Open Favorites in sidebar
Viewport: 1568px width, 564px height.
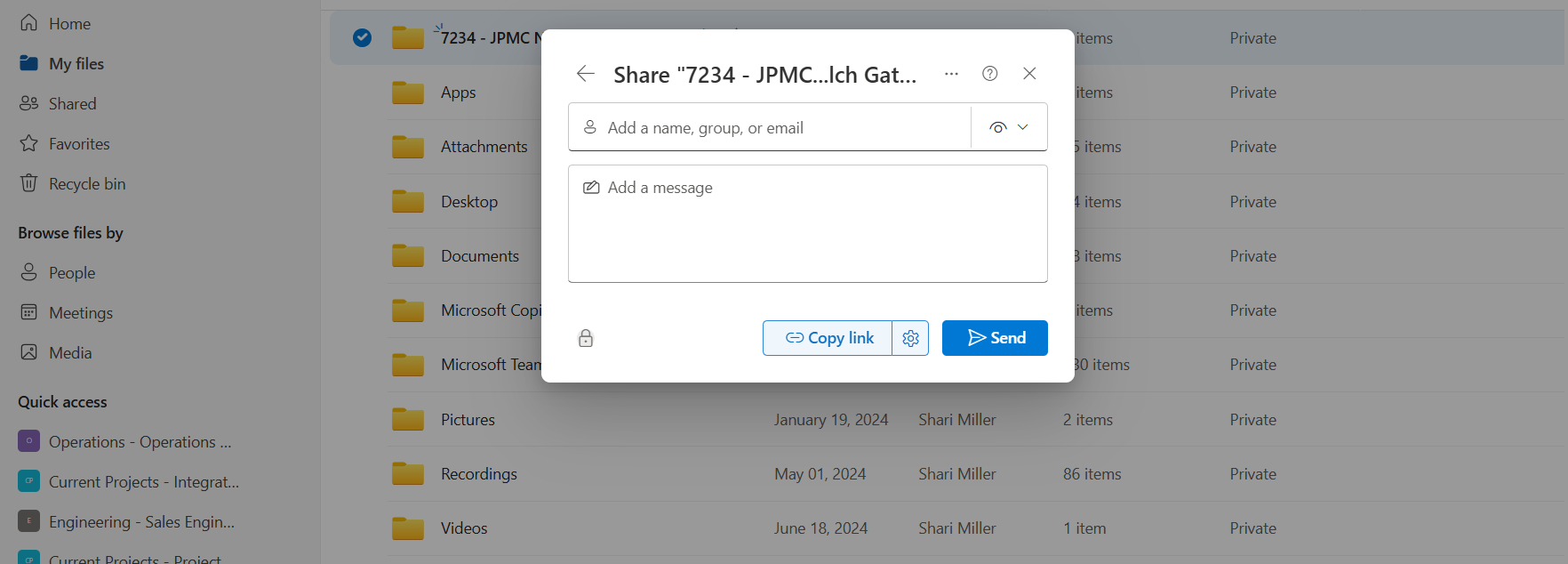(x=79, y=144)
